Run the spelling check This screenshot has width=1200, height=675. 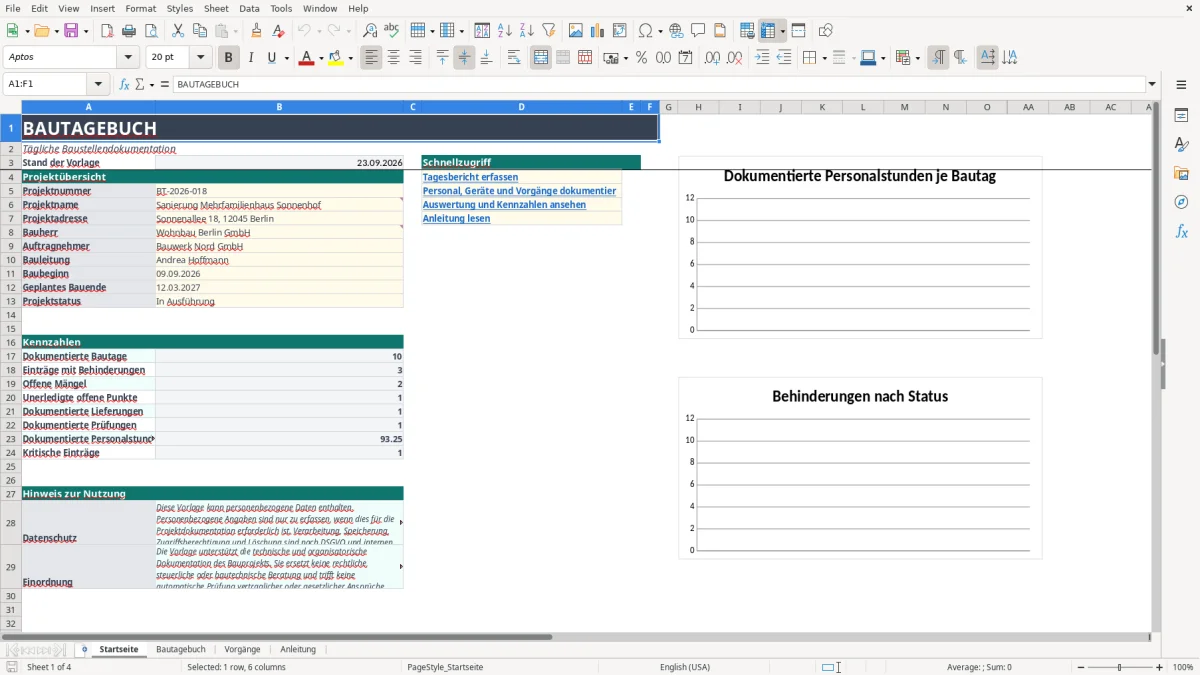[x=392, y=31]
